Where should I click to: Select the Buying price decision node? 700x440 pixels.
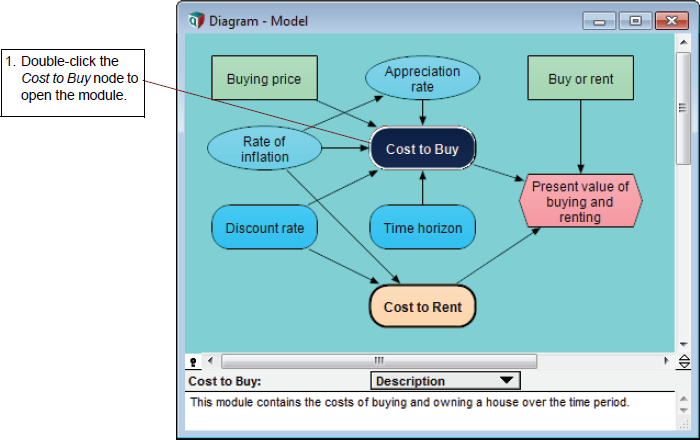[264, 78]
